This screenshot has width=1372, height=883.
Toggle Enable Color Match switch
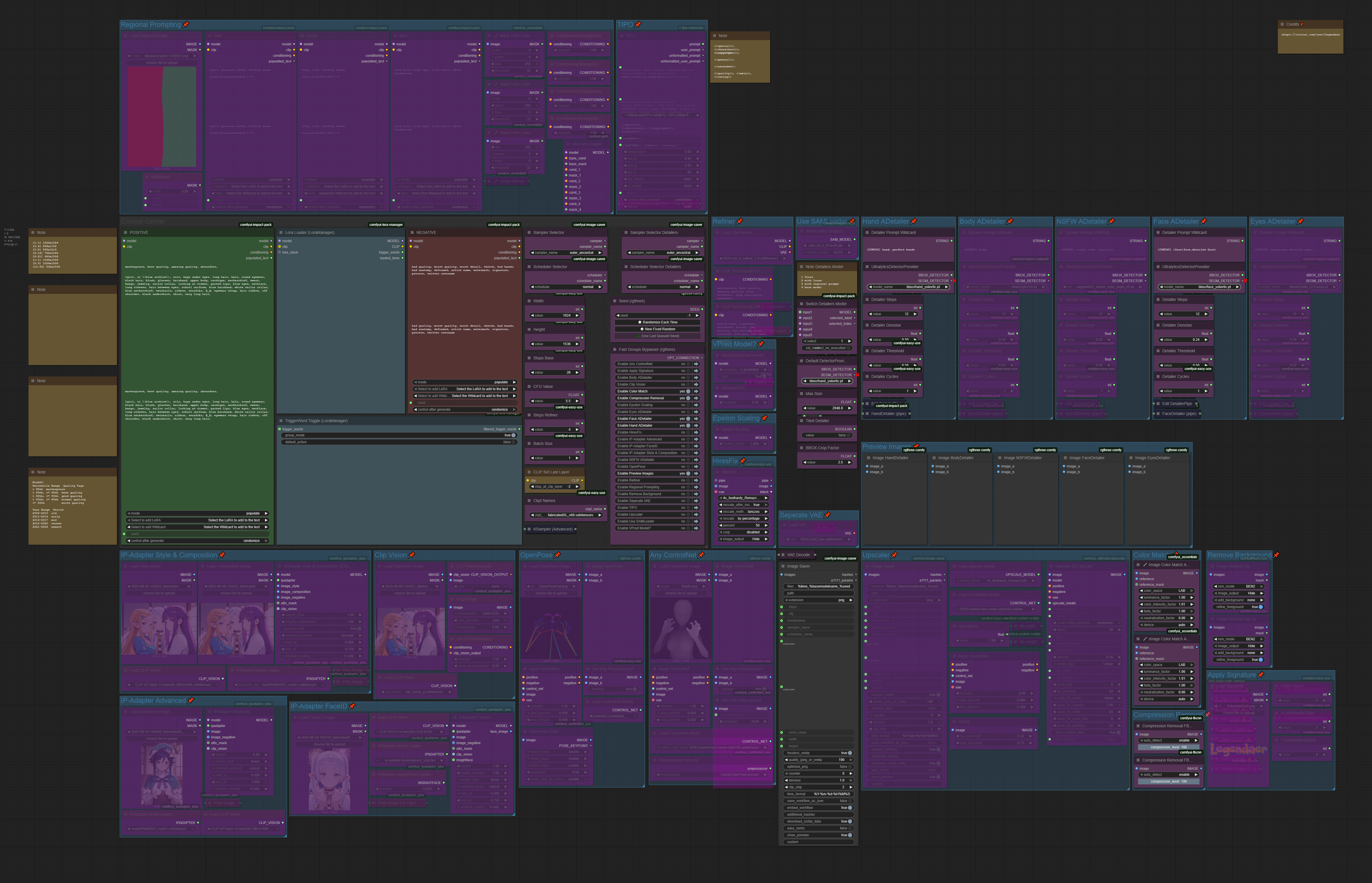pos(688,391)
